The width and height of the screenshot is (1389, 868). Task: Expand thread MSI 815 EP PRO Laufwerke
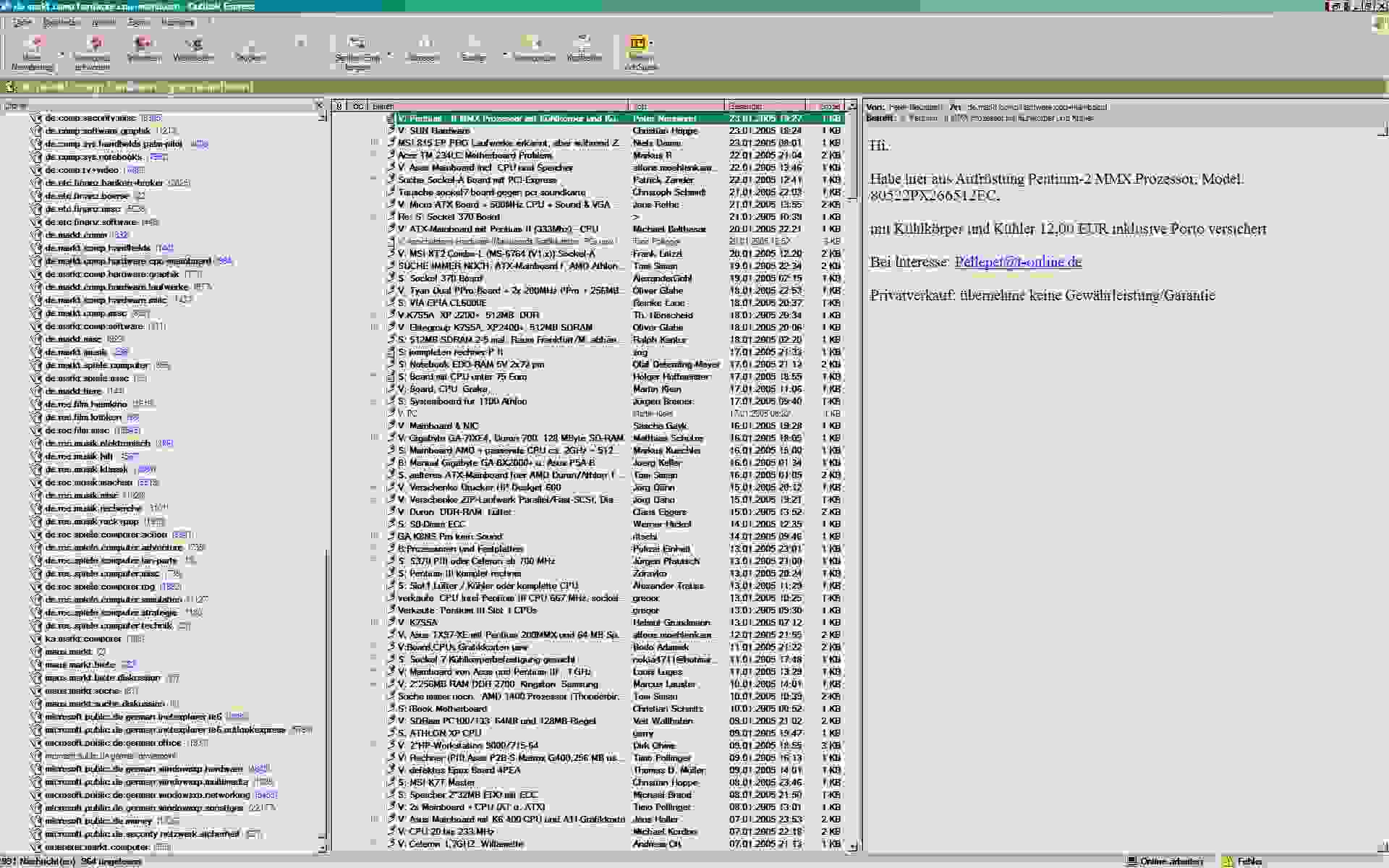pos(374,143)
